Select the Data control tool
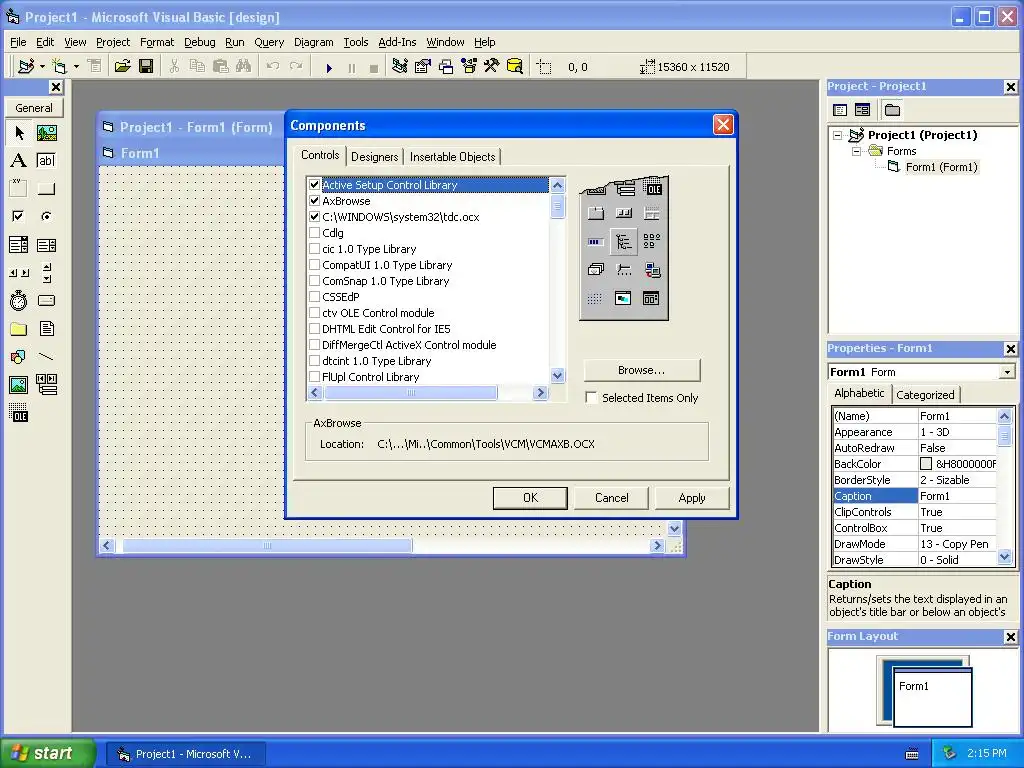Screen dimensions: 1024x768 tap(46, 385)
